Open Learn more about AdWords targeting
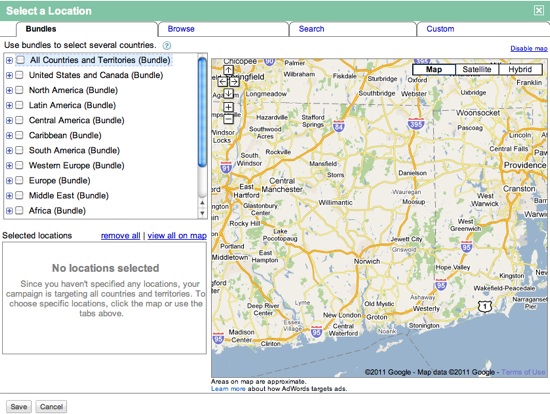Image resolution: width=550 pixels, height=414 pixels. pos(228,389)
